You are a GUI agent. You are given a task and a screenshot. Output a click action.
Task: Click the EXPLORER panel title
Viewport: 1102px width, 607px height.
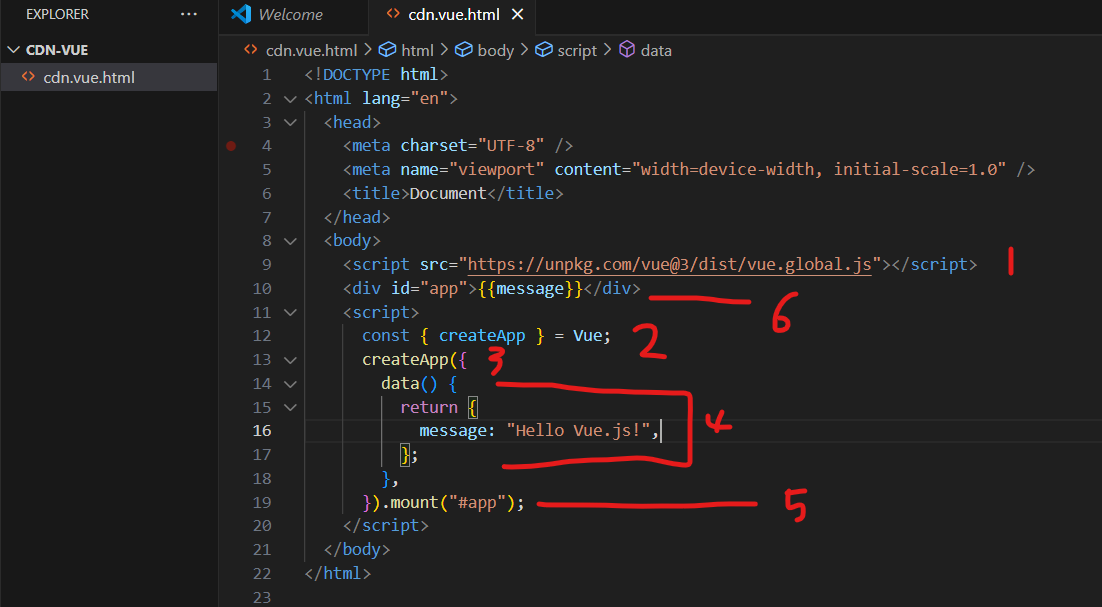pyautogui.click(x=58, y=14)
